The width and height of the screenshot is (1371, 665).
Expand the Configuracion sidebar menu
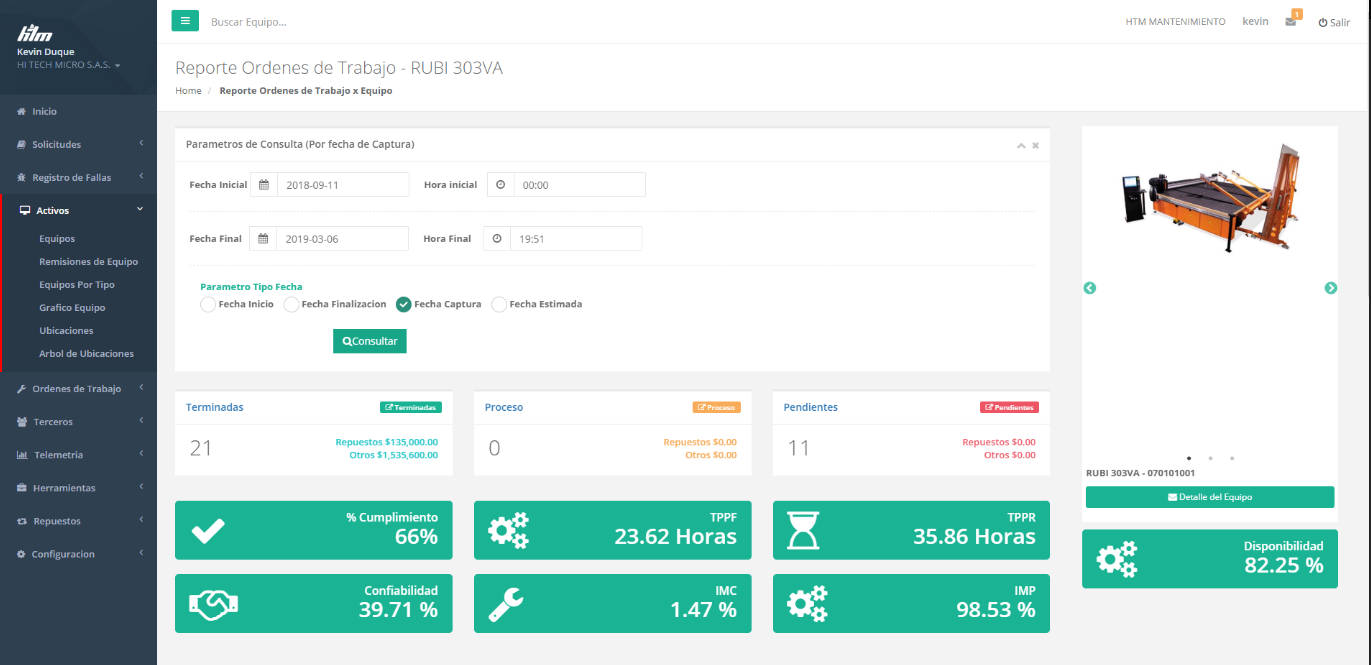coord(78,554)
